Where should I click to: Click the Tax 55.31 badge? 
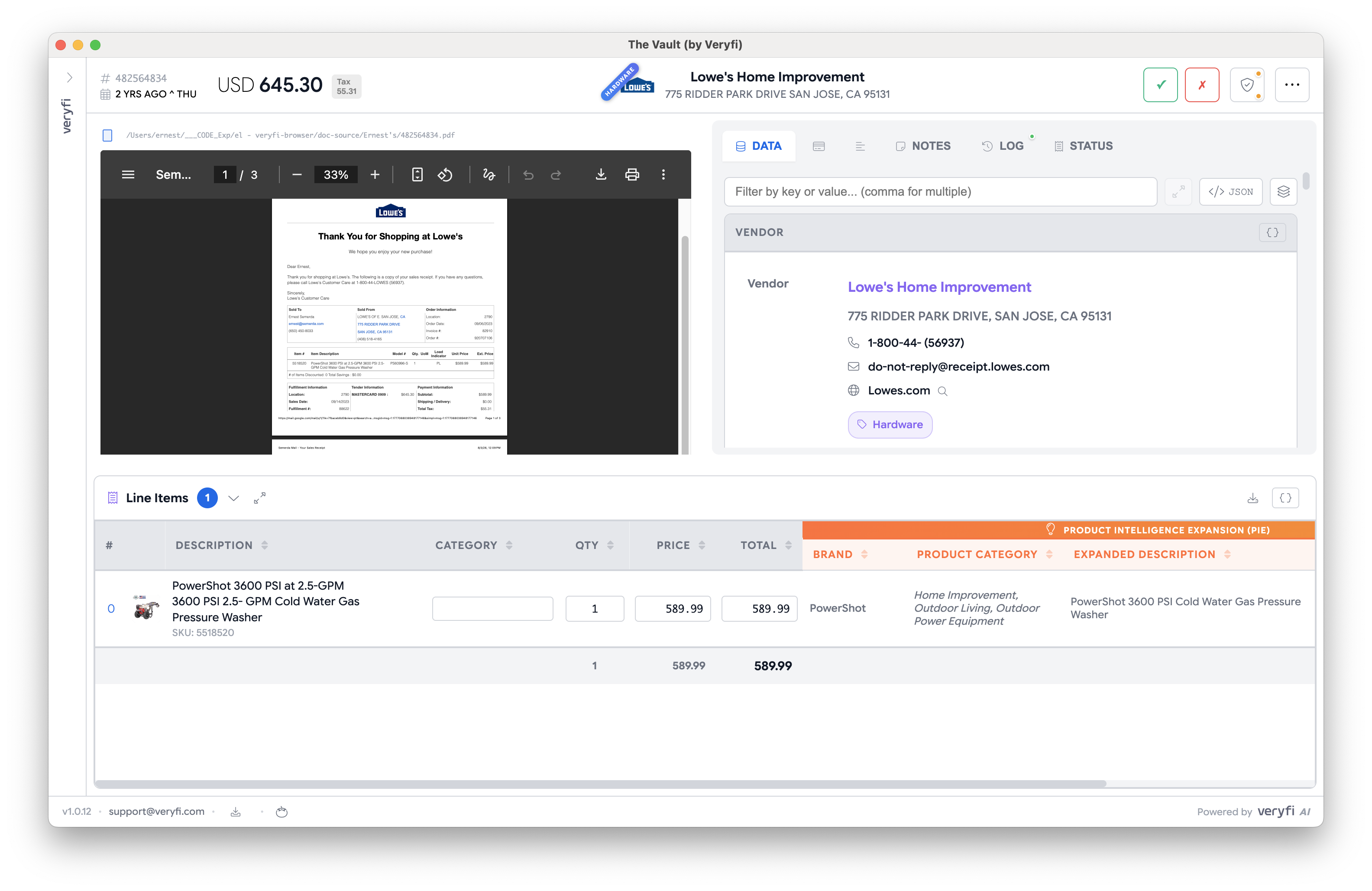346,87
